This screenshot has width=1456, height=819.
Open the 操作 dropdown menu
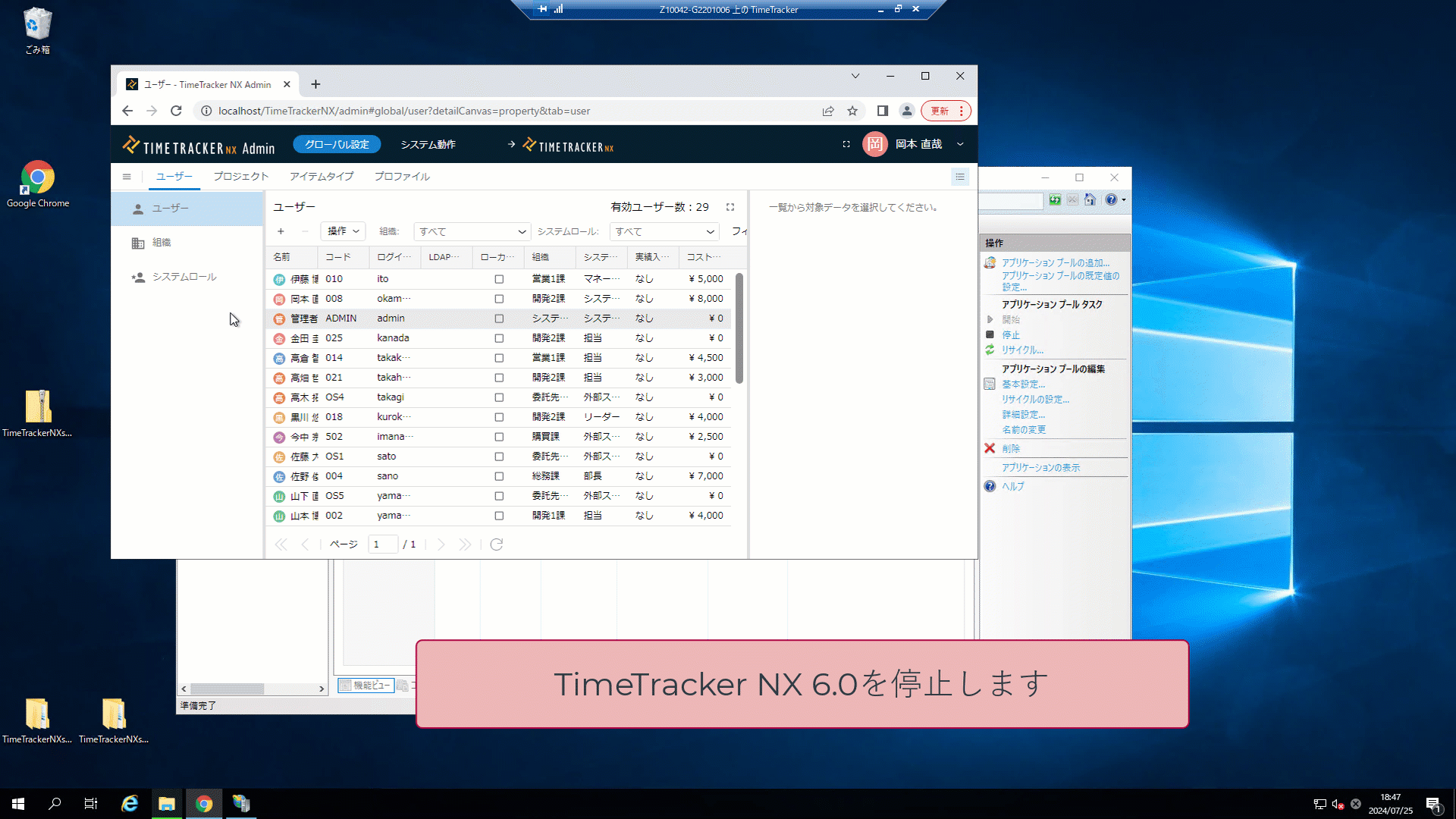[x=343, y=231]
